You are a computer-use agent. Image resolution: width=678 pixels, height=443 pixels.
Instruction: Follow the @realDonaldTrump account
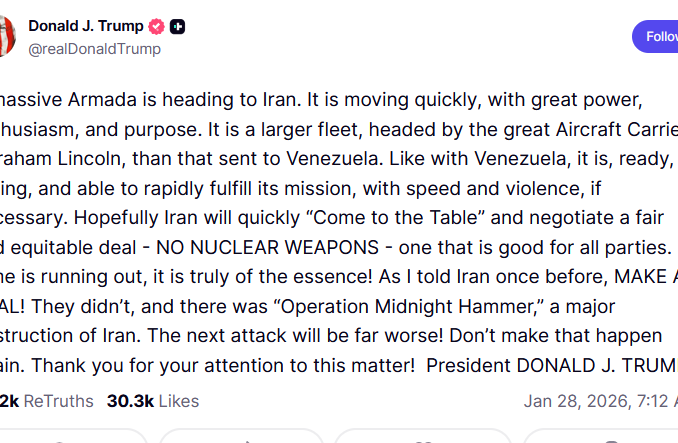658,36
